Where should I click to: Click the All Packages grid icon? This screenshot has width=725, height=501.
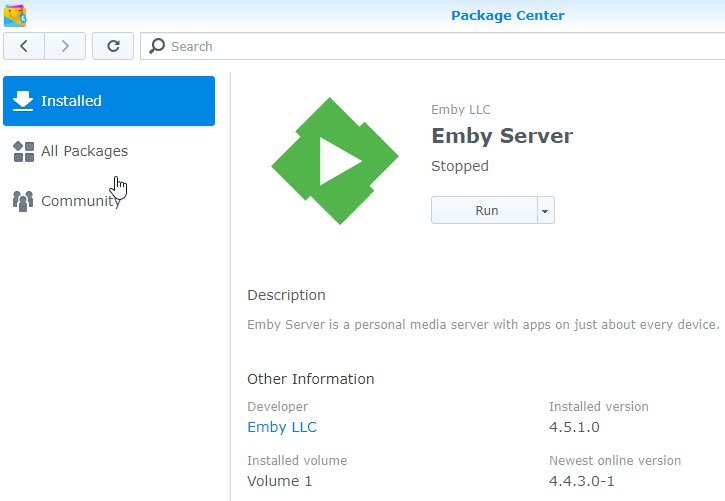pyautogui.click(x=23, y=151)
